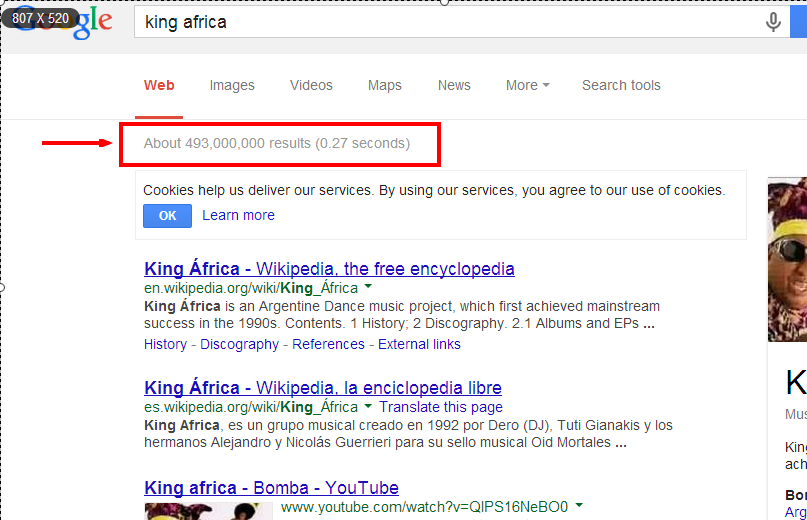
Task: Expand the More dropdown menu
Action: click(x=527, y=85)
